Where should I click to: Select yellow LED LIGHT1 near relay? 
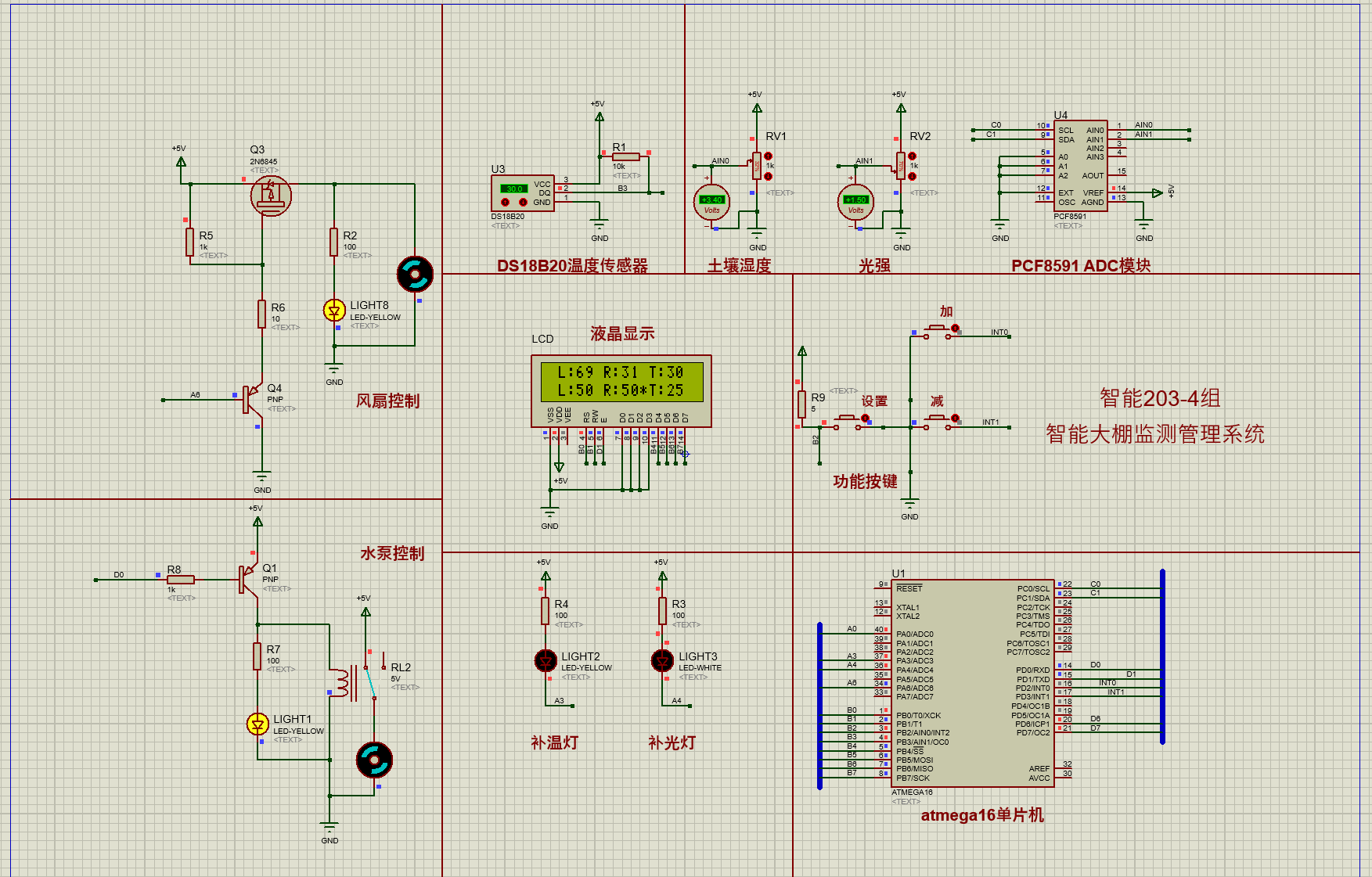[258, 725]
